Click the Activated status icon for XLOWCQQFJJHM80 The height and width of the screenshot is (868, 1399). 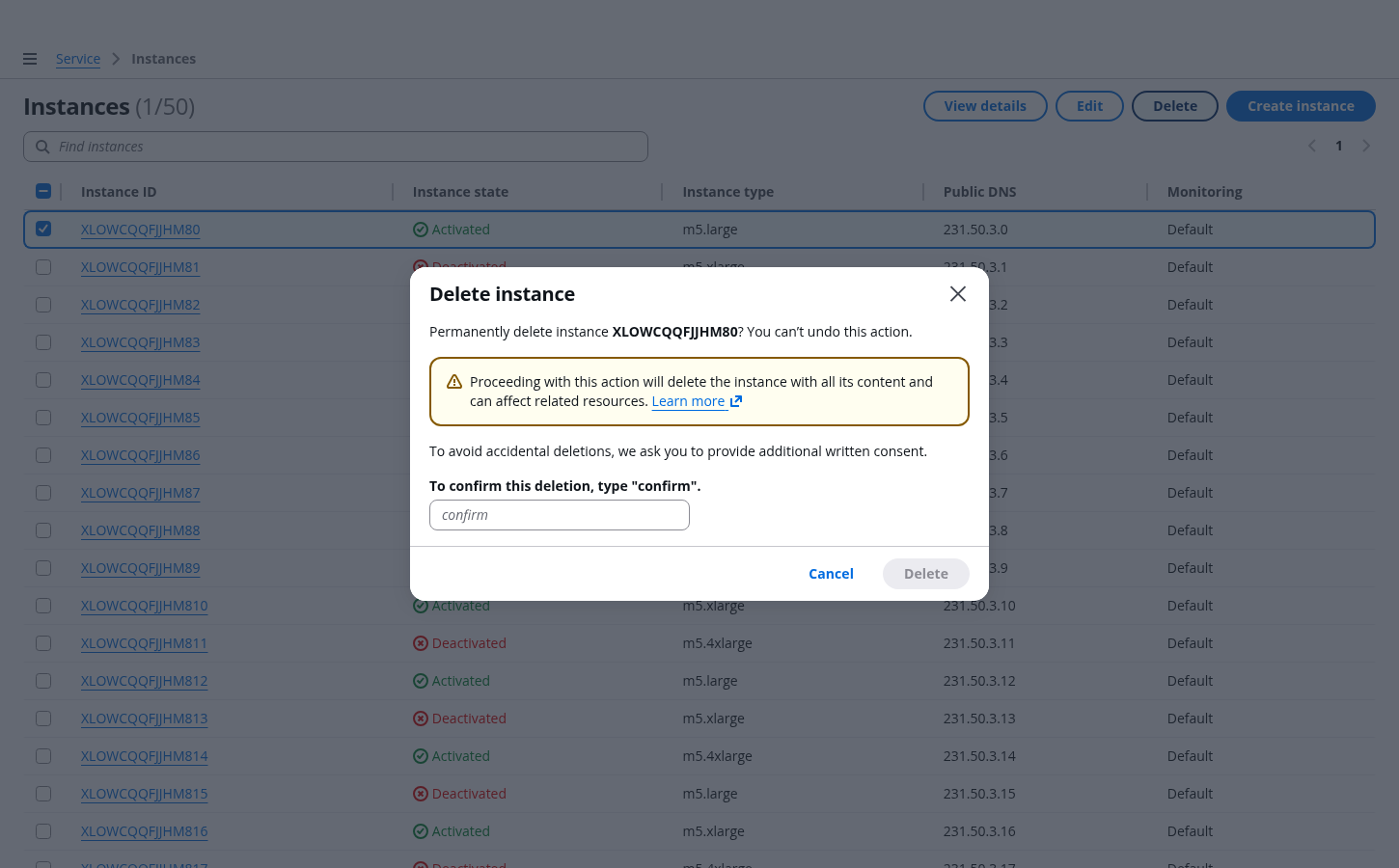(x=421, y=230)
